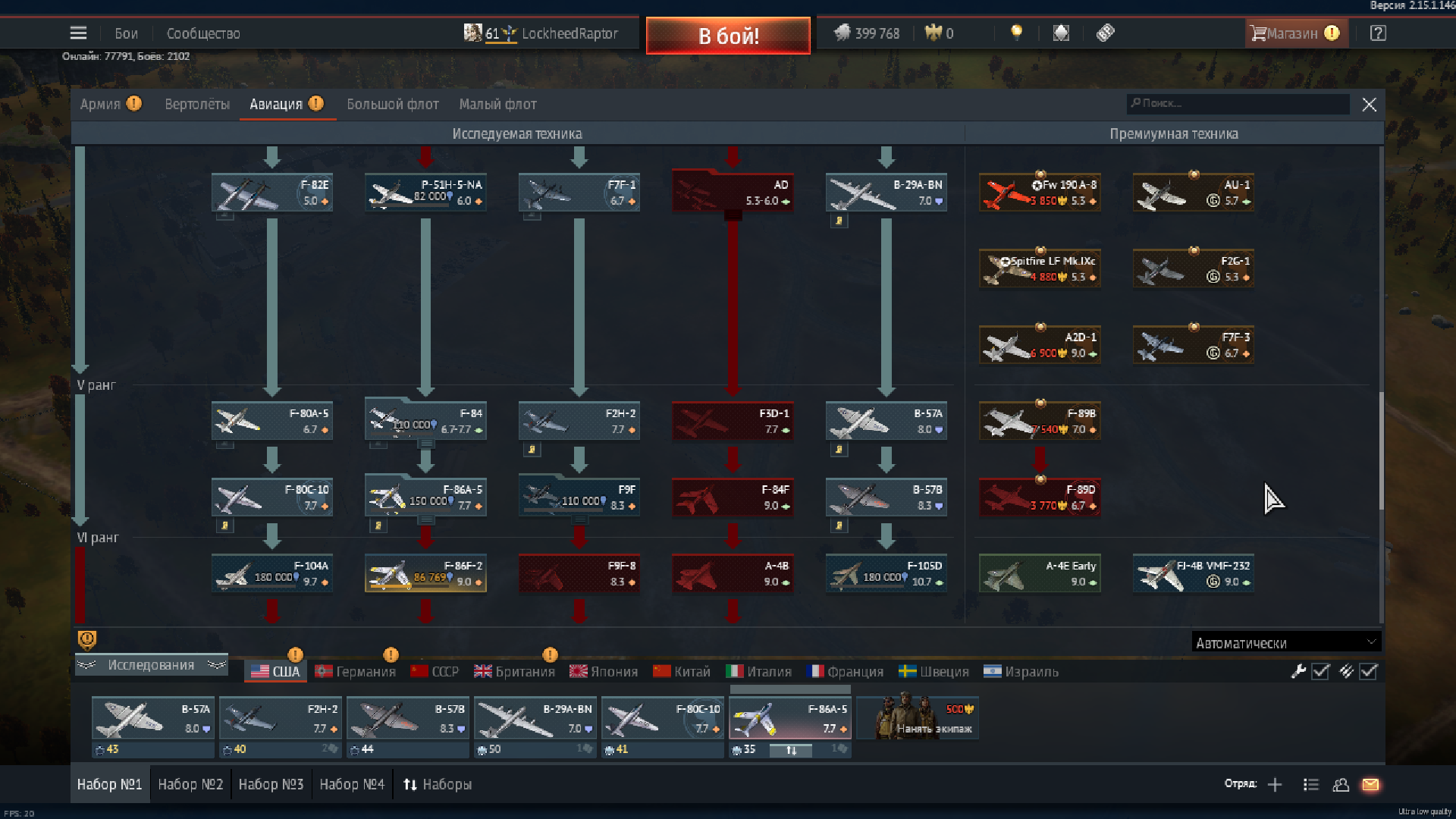Image resolution: width=1456 pixels, height=819 pixels.
Task: Open the Бои menu
Action: click(x=126, y=33)
